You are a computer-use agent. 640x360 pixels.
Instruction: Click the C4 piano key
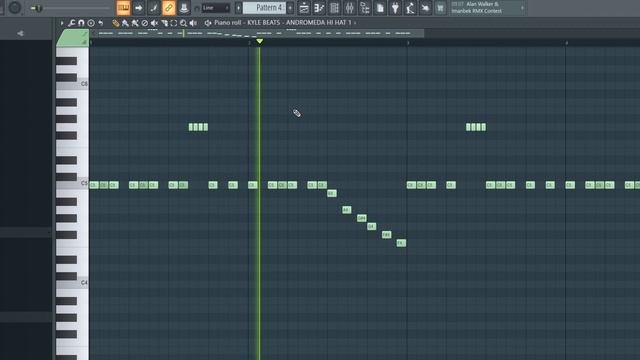pyautogui.click(x=72, y=282)
